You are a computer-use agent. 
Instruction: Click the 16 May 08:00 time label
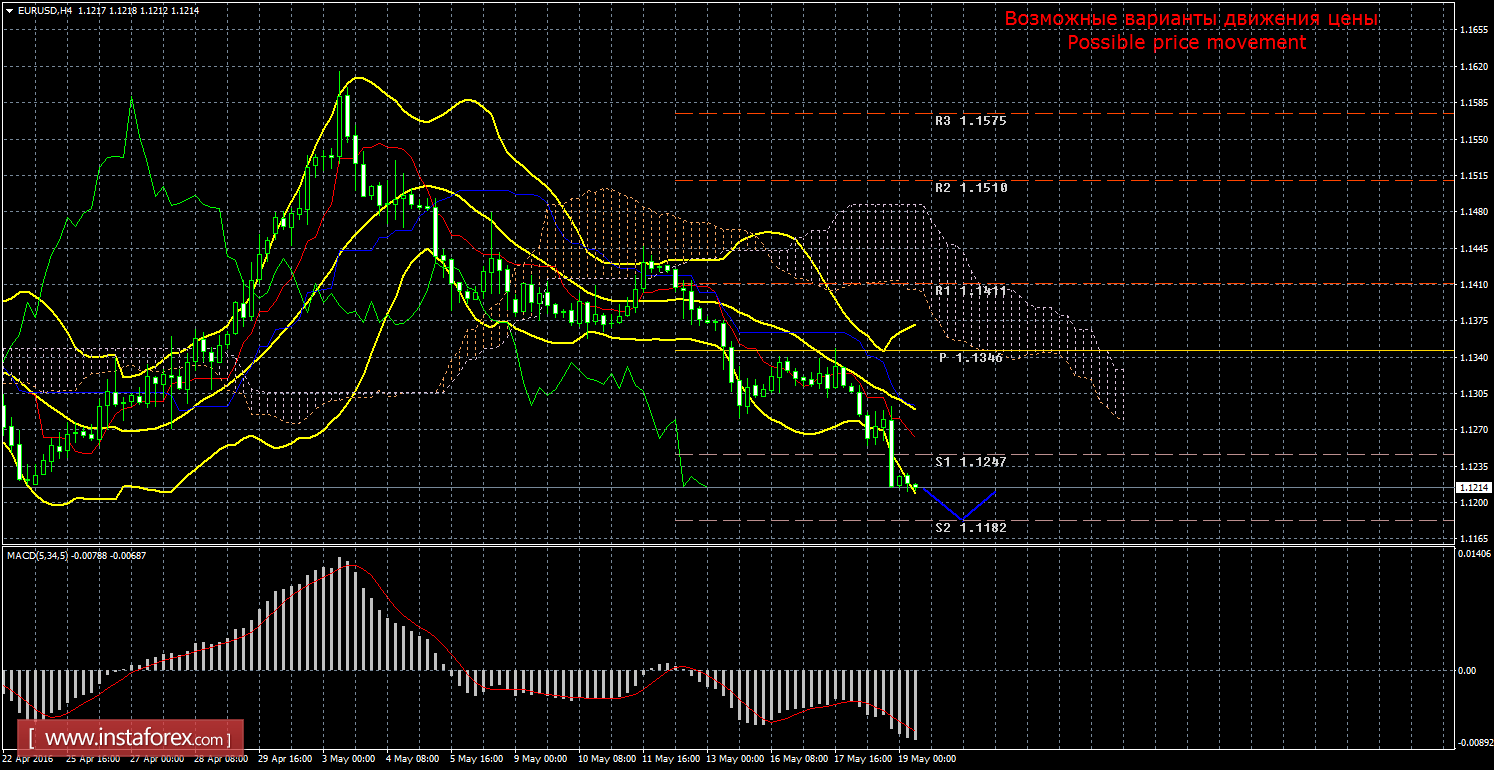pyautogui.click(x=799, y=759)
